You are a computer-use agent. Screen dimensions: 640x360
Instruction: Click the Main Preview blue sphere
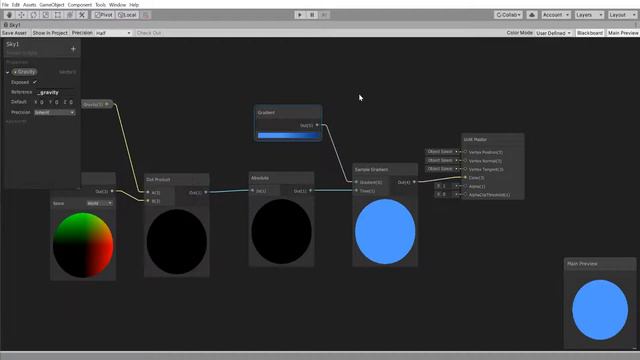tap(600, 310)
